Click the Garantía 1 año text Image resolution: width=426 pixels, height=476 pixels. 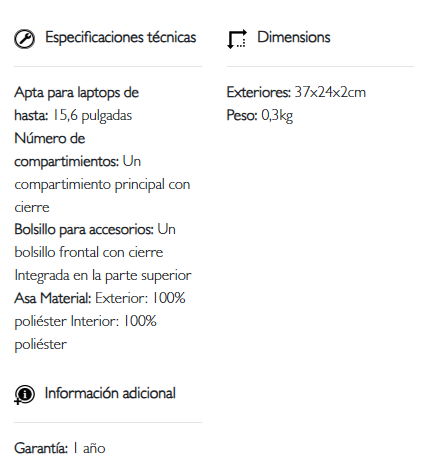click(60, 448)
